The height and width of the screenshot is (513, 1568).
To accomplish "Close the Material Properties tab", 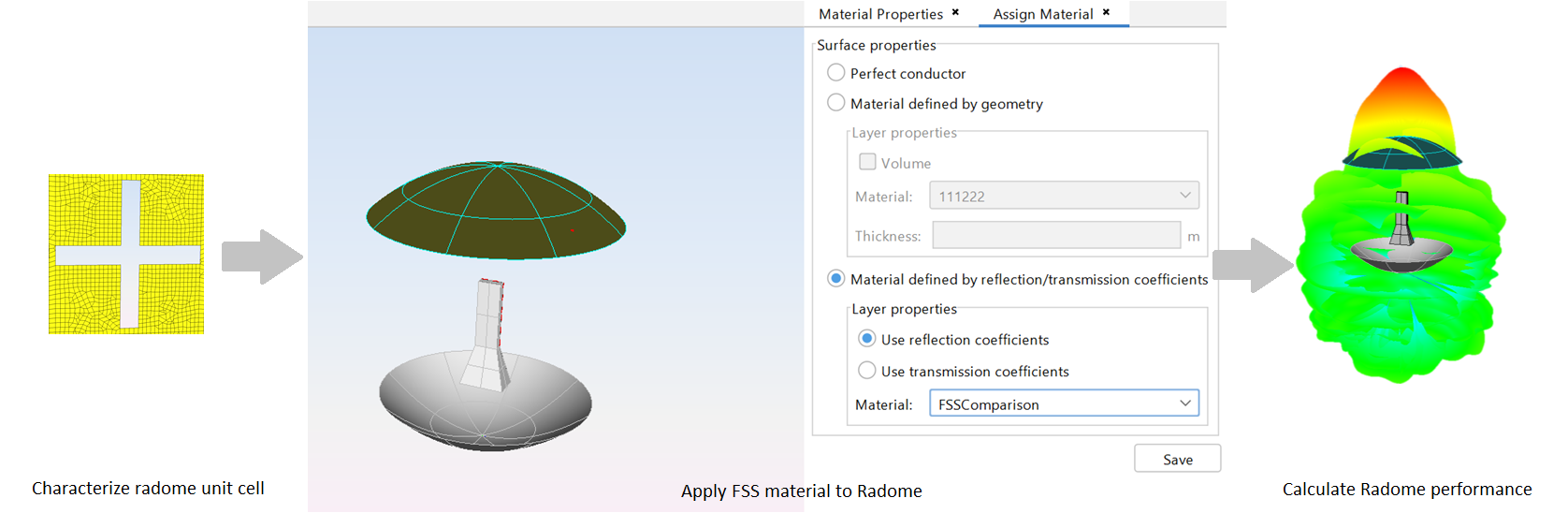I will [955, 12].
